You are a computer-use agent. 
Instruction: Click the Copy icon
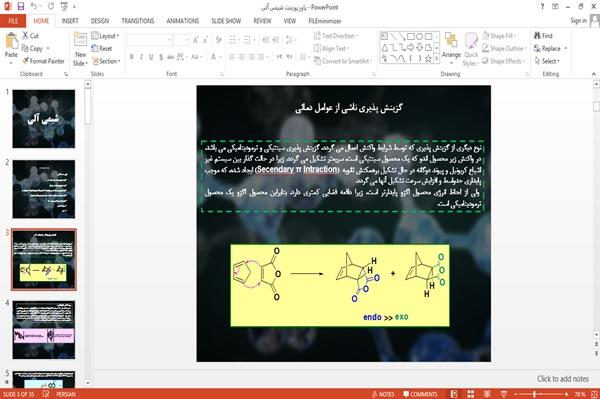pyautogui.click(x=25, y=48)
